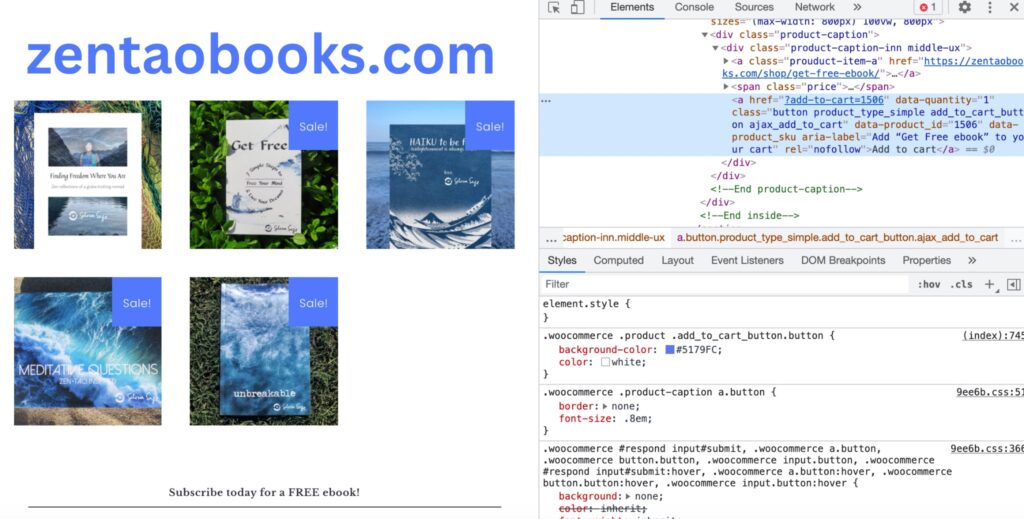1024x519 pixels.
Task: Expand the prouduct-item-a anchor node
Action: [726, 61]
